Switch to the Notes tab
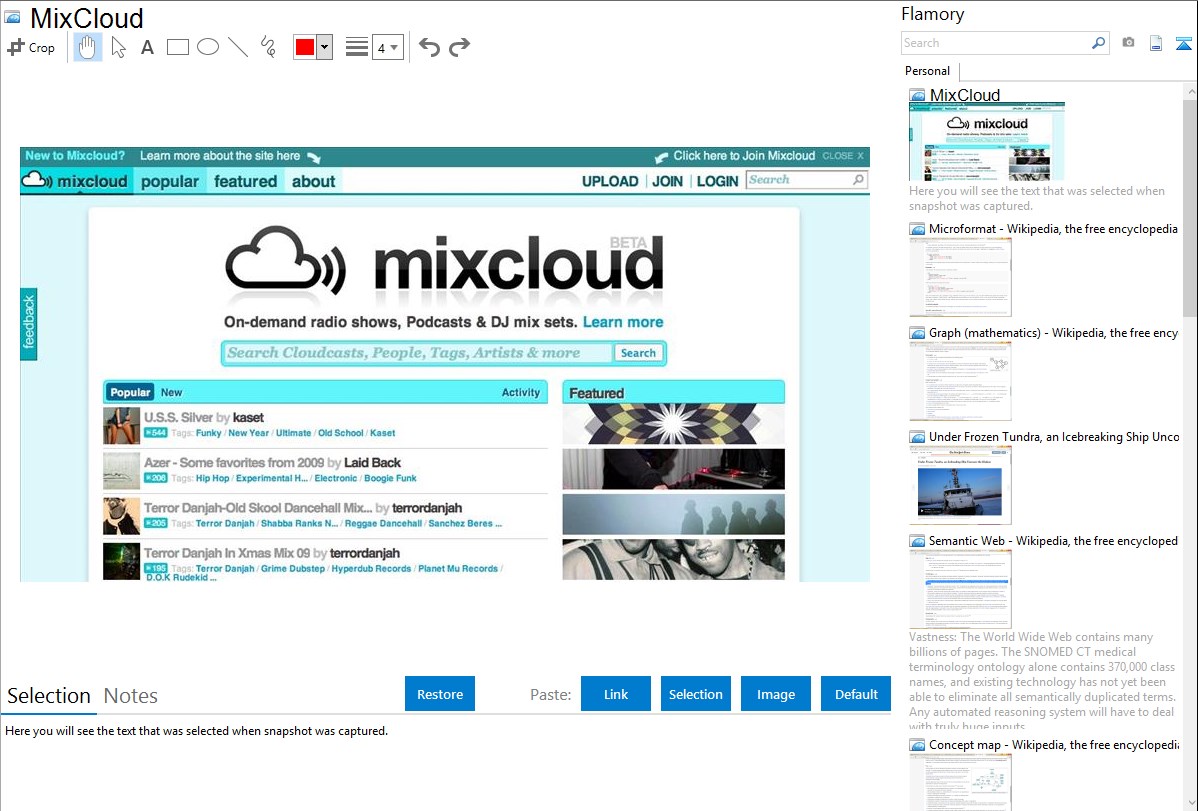 click(131, 696)
